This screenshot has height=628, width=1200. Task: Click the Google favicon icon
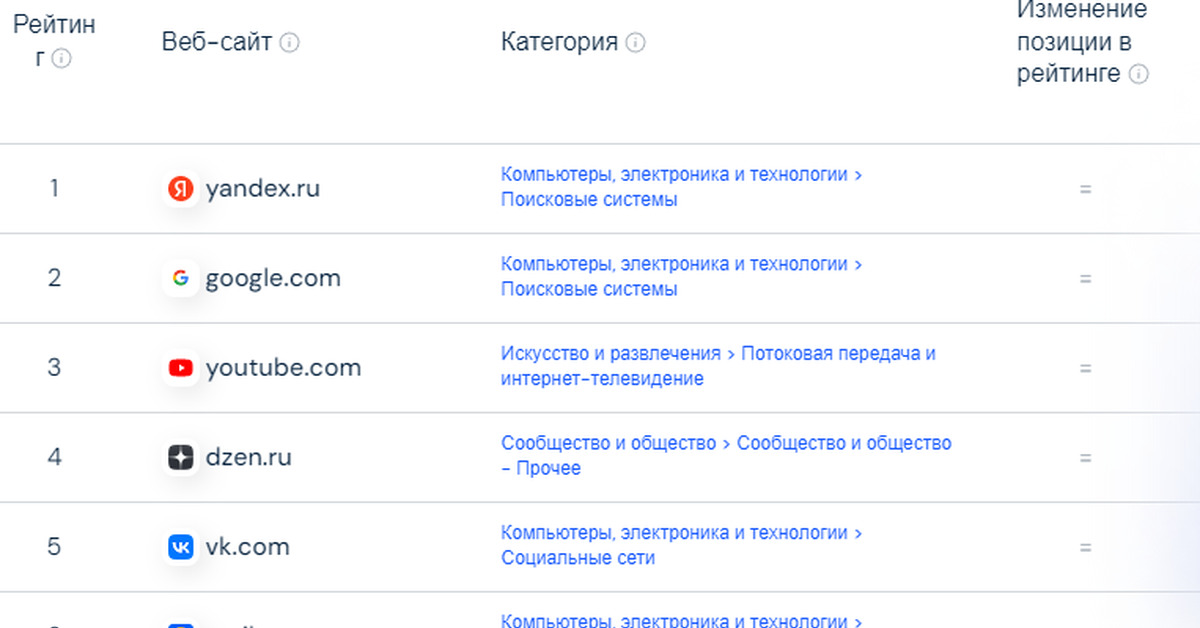pyautogui.click(x=181, y=278)
